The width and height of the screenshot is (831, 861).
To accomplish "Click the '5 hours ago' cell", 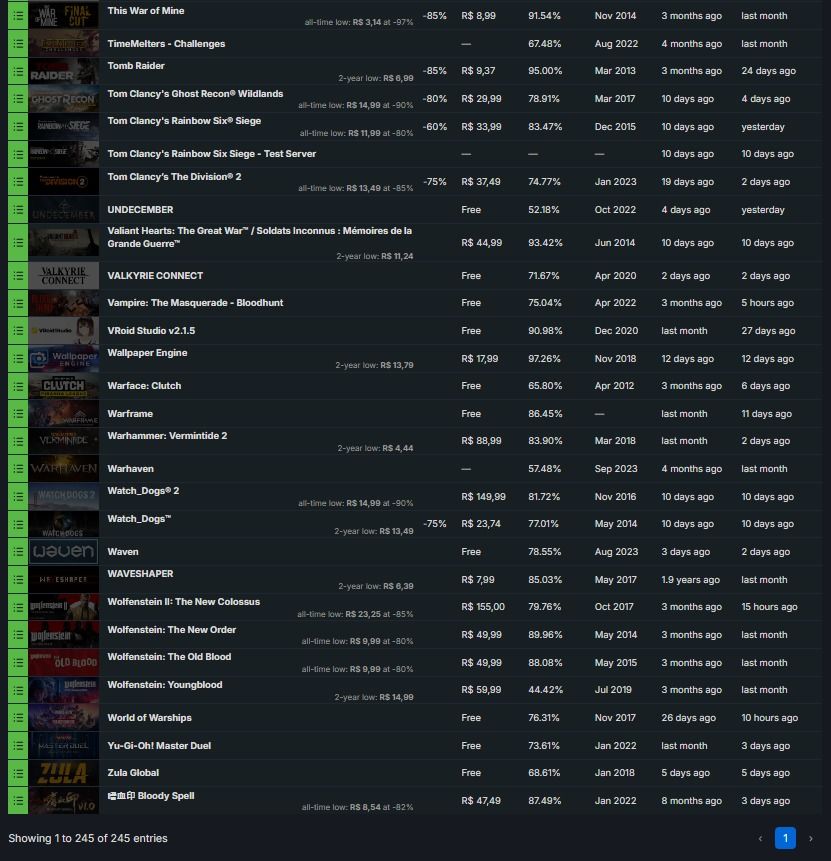I will click(x=767, y=303).
